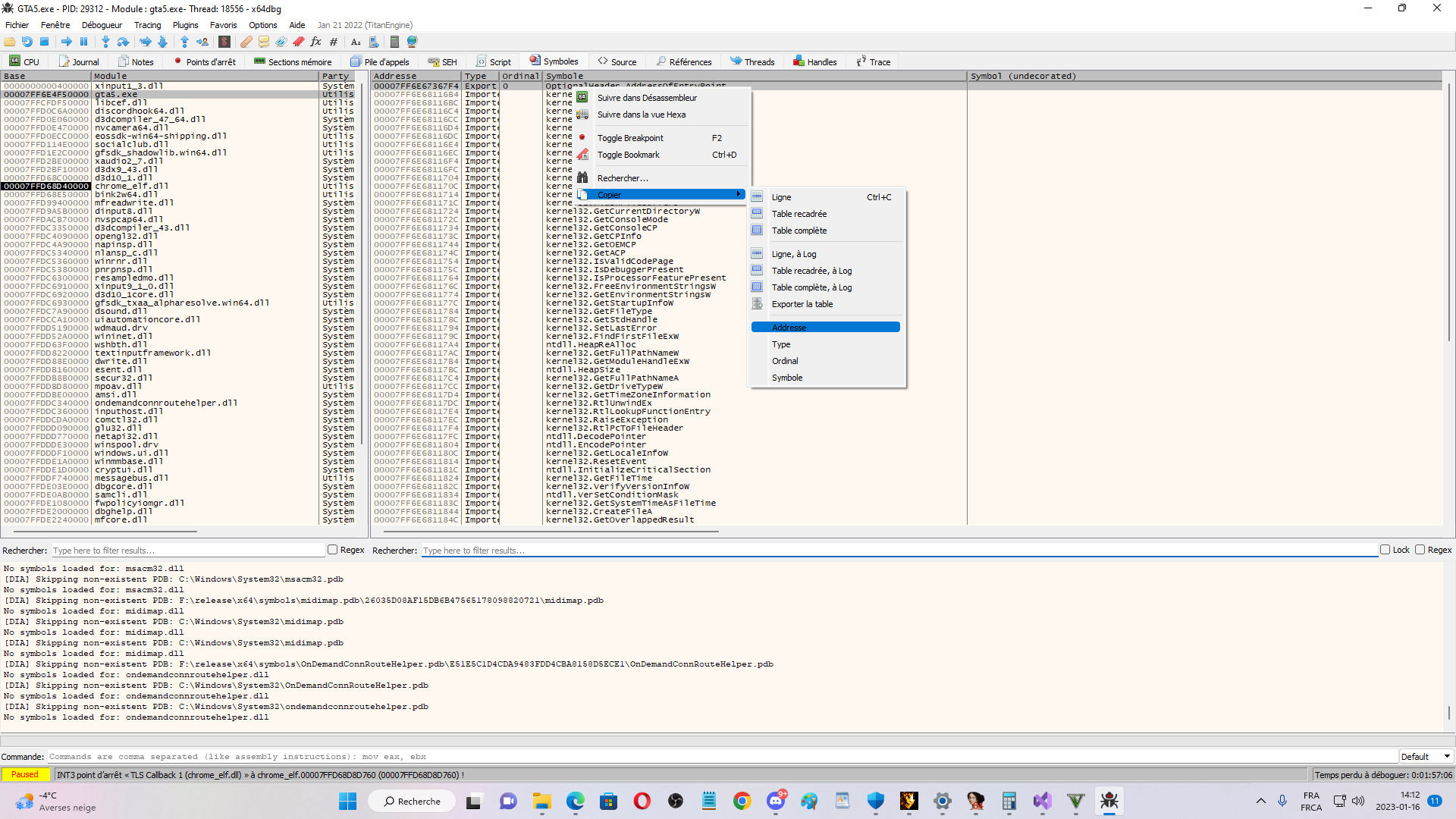Select Addresse in the Copier submenu

[x=827, y=328]
